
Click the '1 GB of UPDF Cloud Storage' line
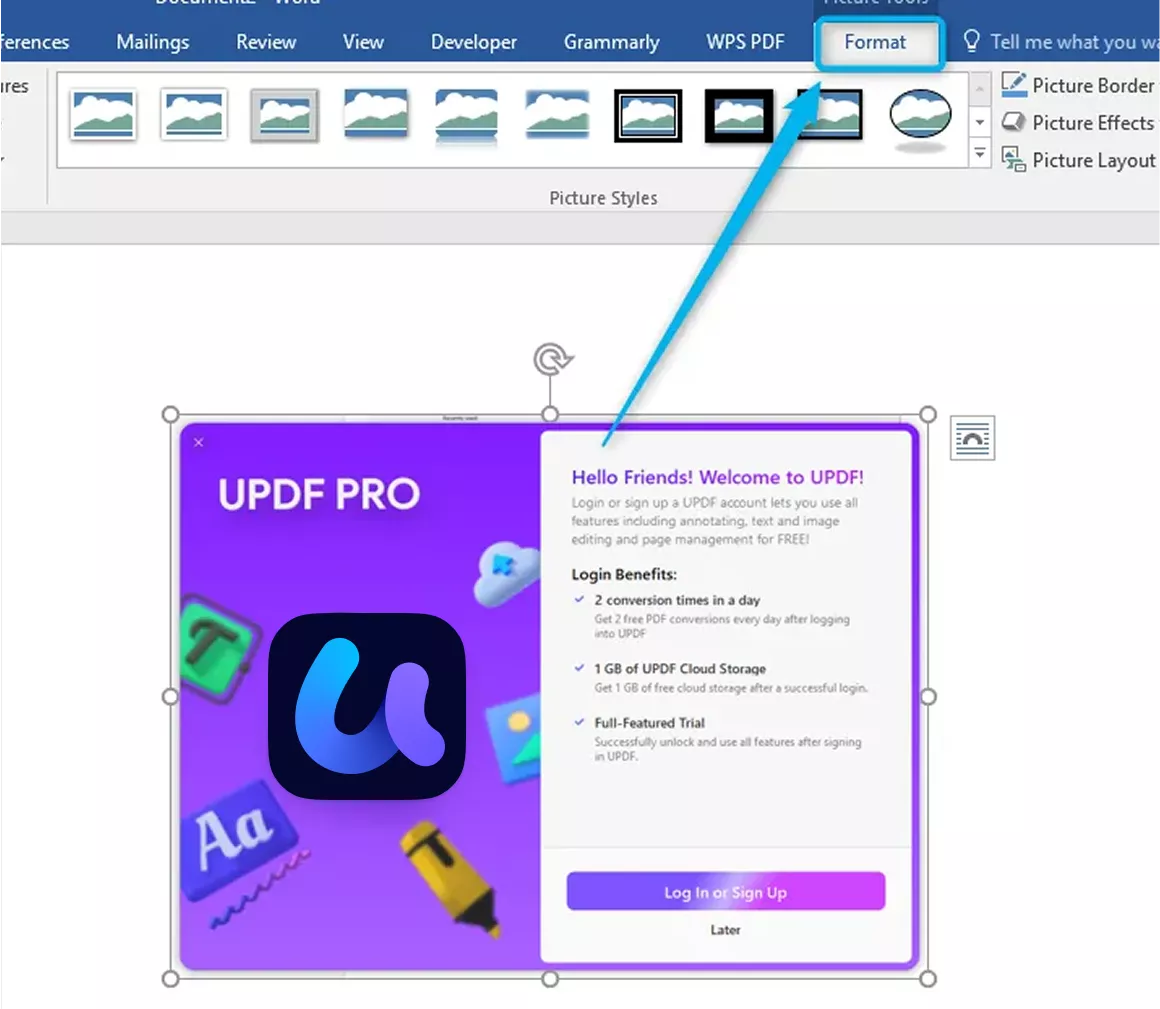tap(680, 669)
